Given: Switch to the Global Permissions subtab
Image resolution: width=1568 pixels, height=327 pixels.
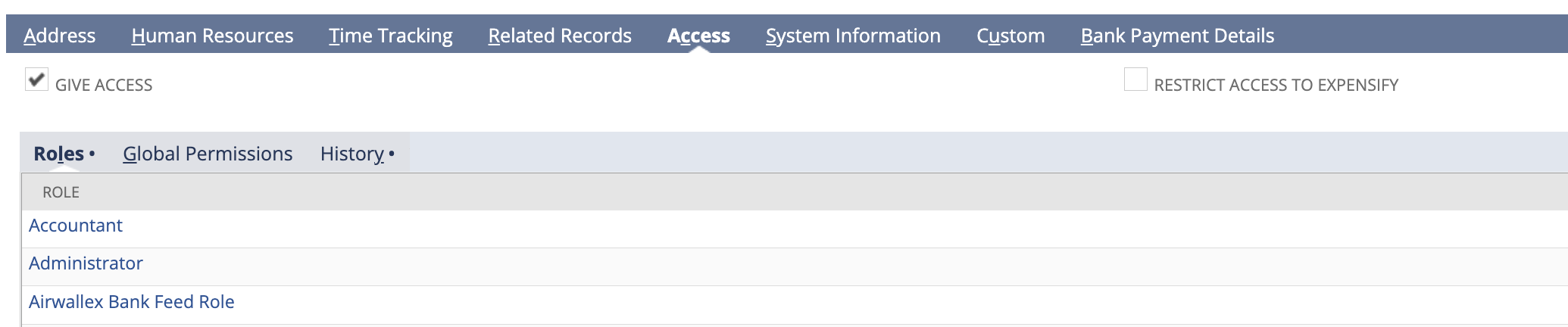Looking at the screenshot, I should click(x=208, y=154).
